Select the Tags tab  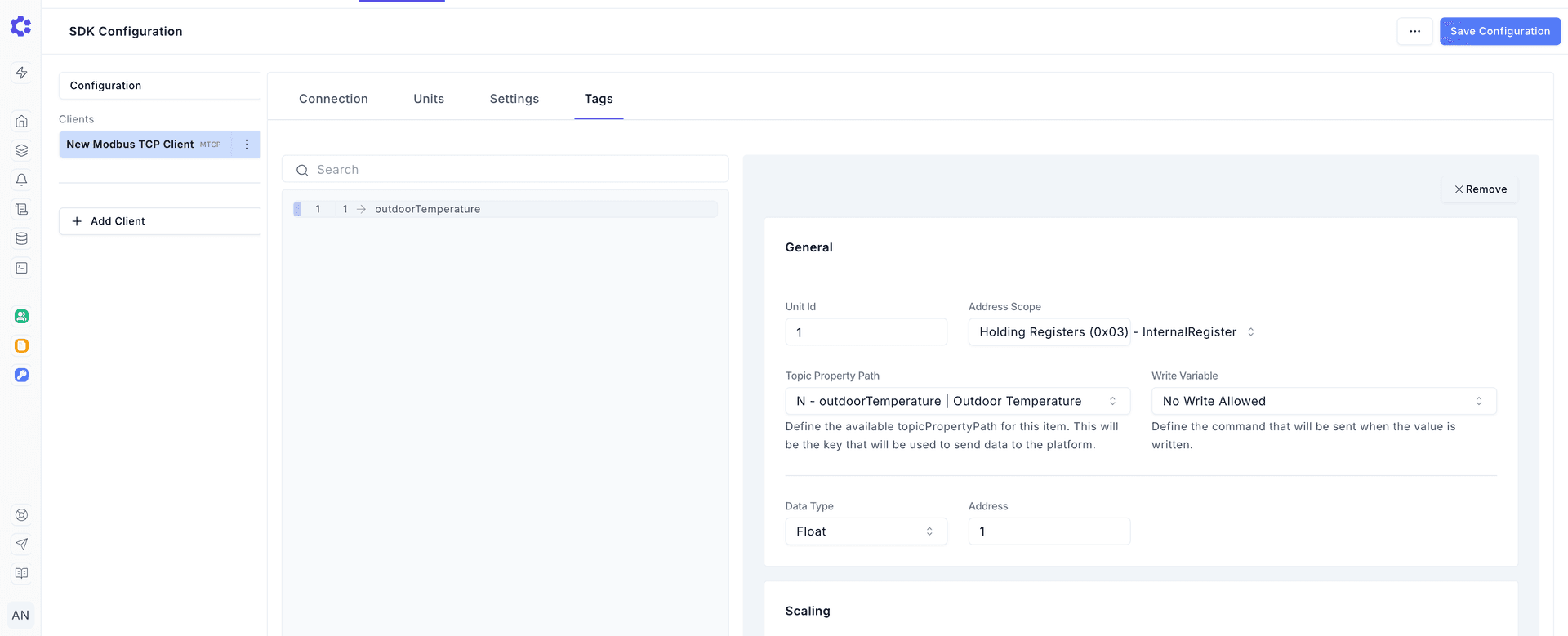599,99
